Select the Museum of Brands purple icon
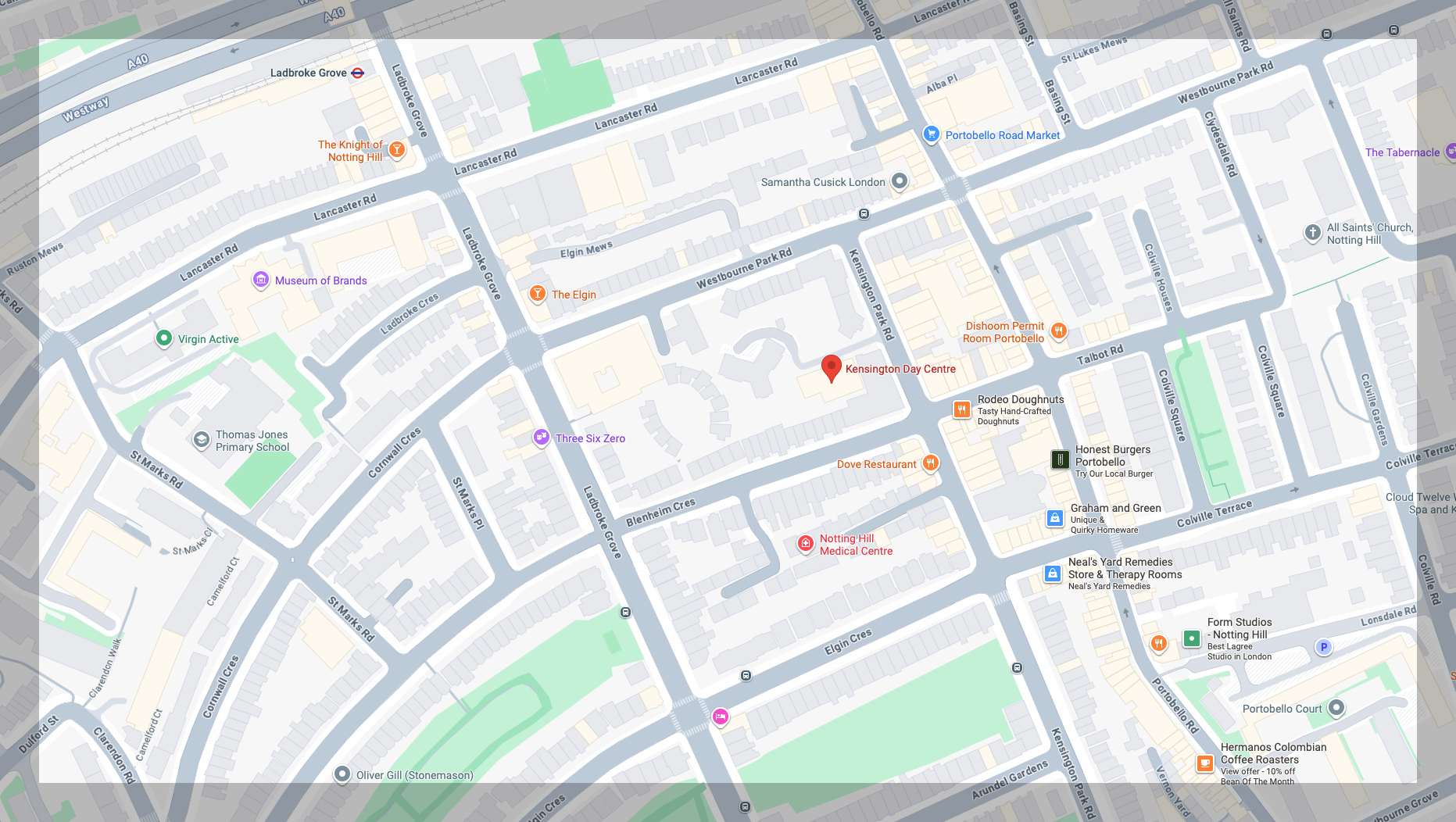The image size is (1456, 822). (x=261, y=280)
